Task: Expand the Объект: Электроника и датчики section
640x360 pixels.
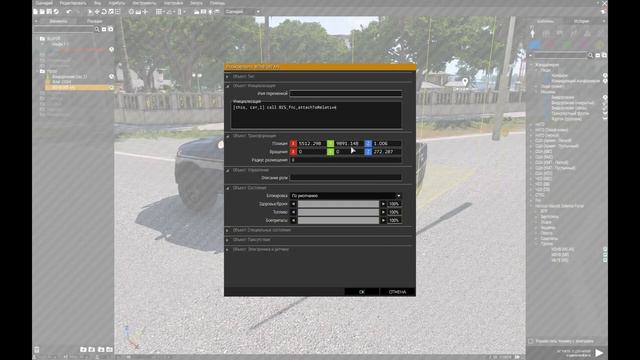Action: click(x=227, y=249)
